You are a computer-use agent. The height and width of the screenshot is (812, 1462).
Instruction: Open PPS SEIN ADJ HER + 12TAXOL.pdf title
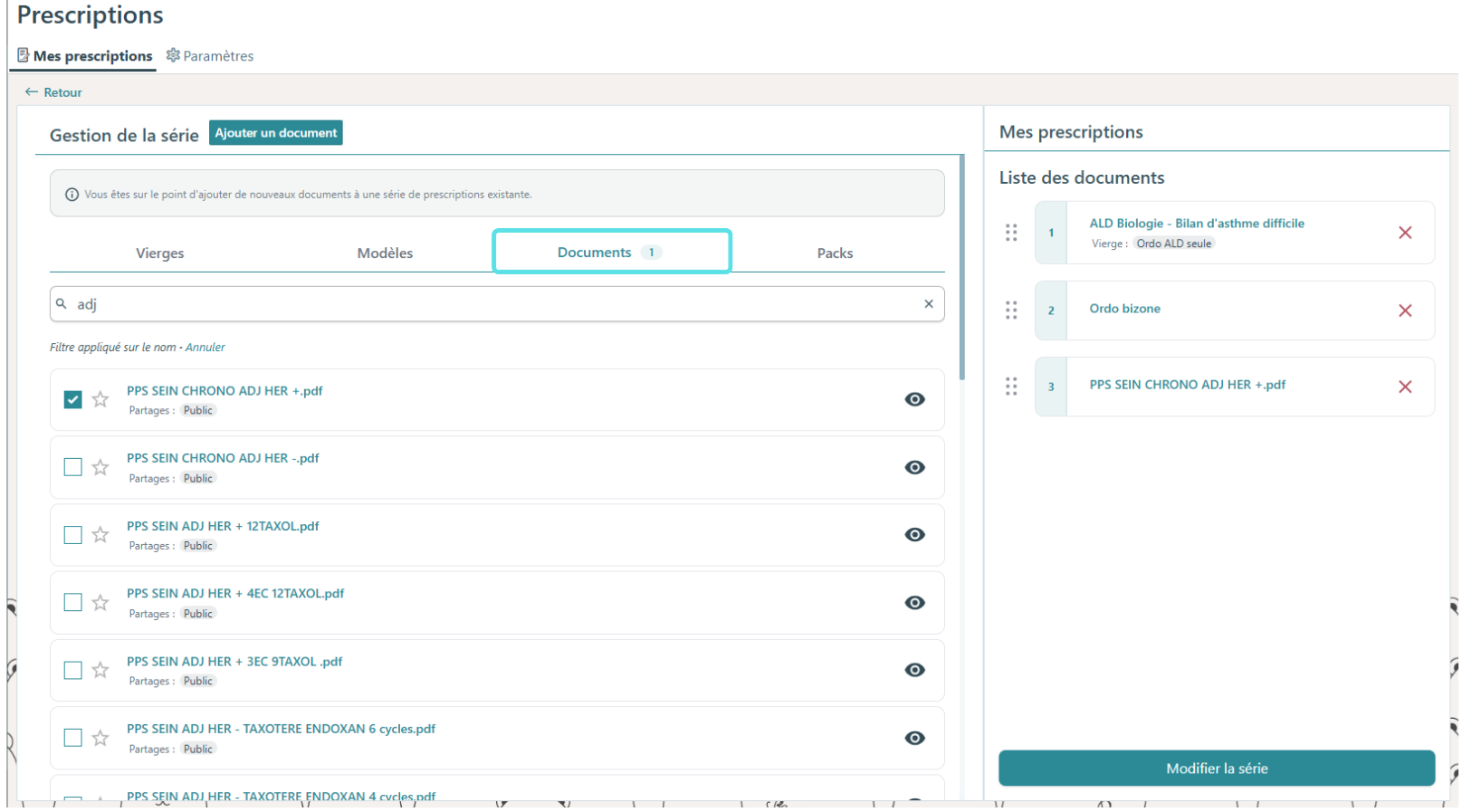coord(223,526)
